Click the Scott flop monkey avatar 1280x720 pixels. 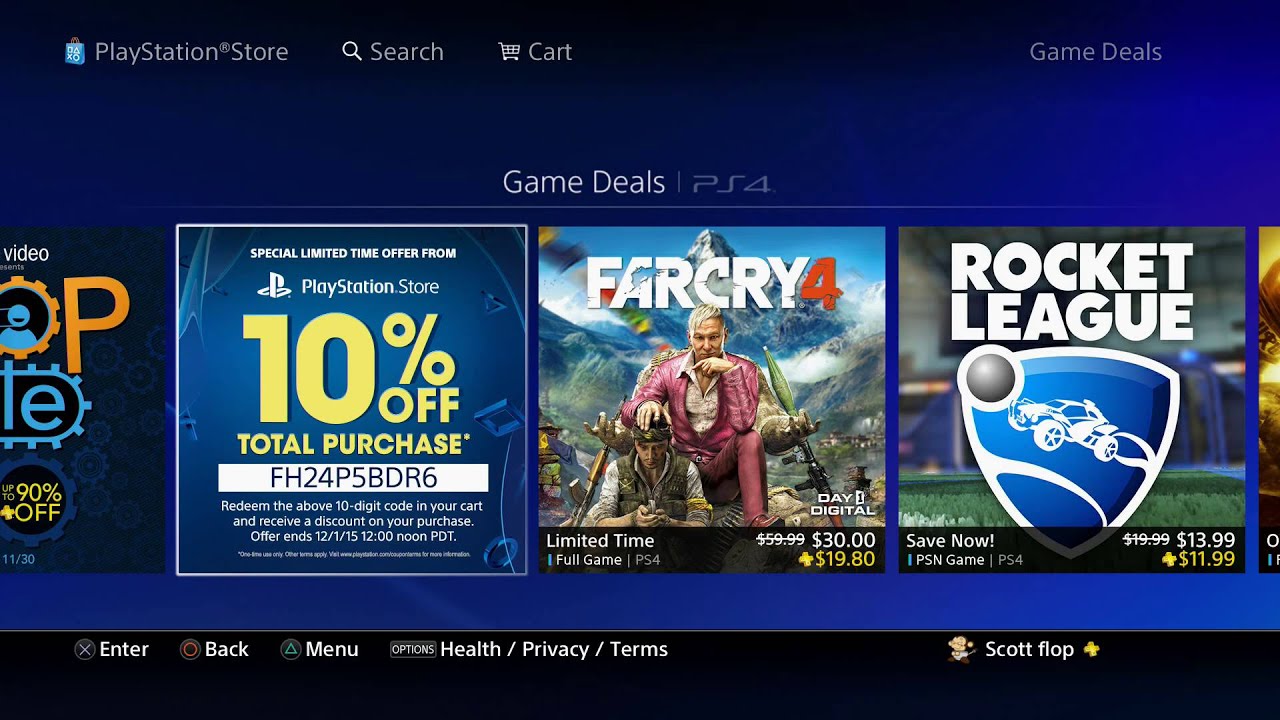[x=962, y=649]
